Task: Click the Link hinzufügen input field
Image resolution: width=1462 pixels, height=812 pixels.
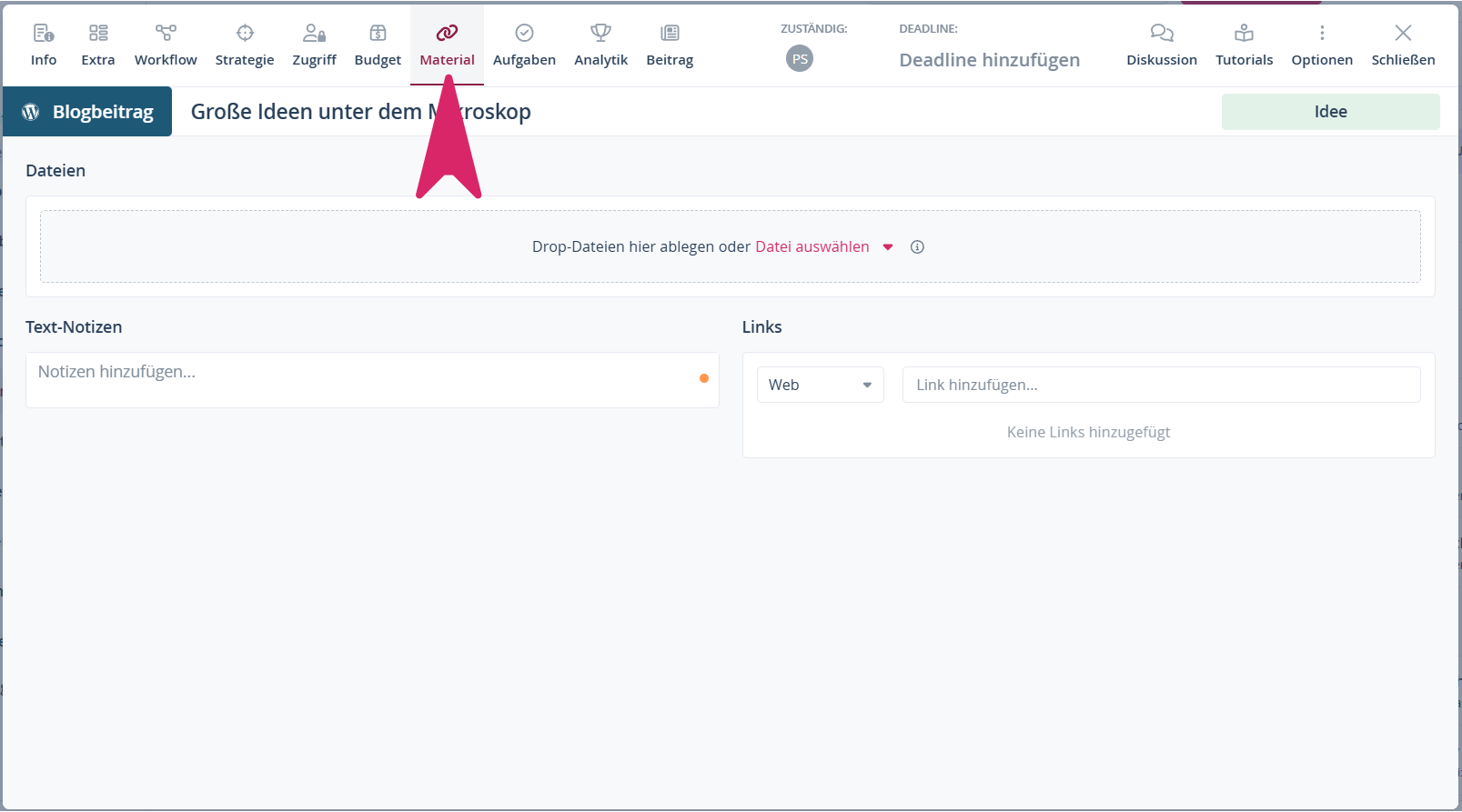Action: 1161,386
